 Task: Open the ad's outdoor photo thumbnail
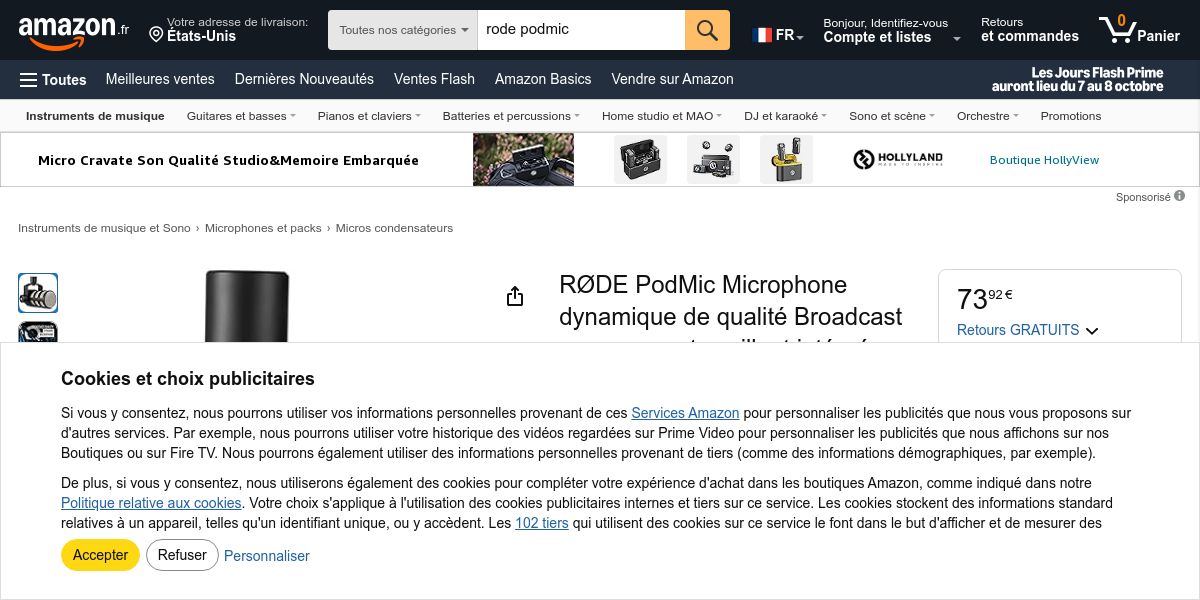[x=523, y=159]
